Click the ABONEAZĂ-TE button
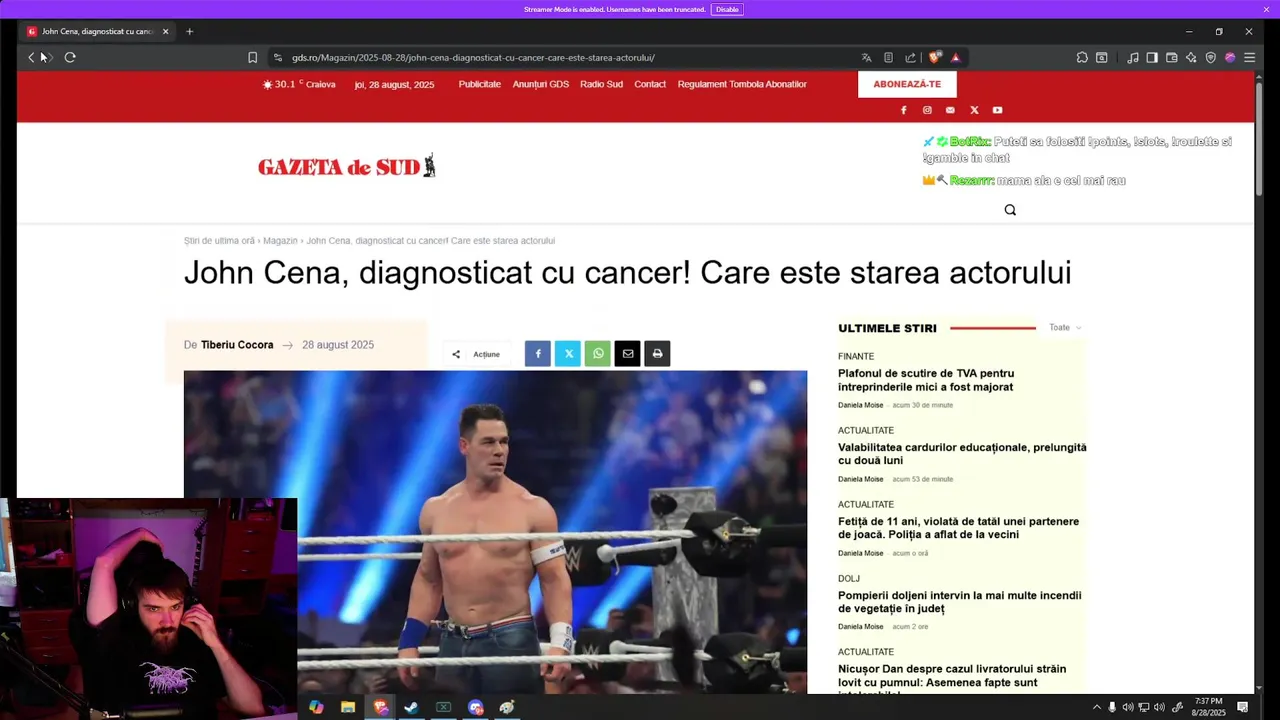 (x=907, y=84)
